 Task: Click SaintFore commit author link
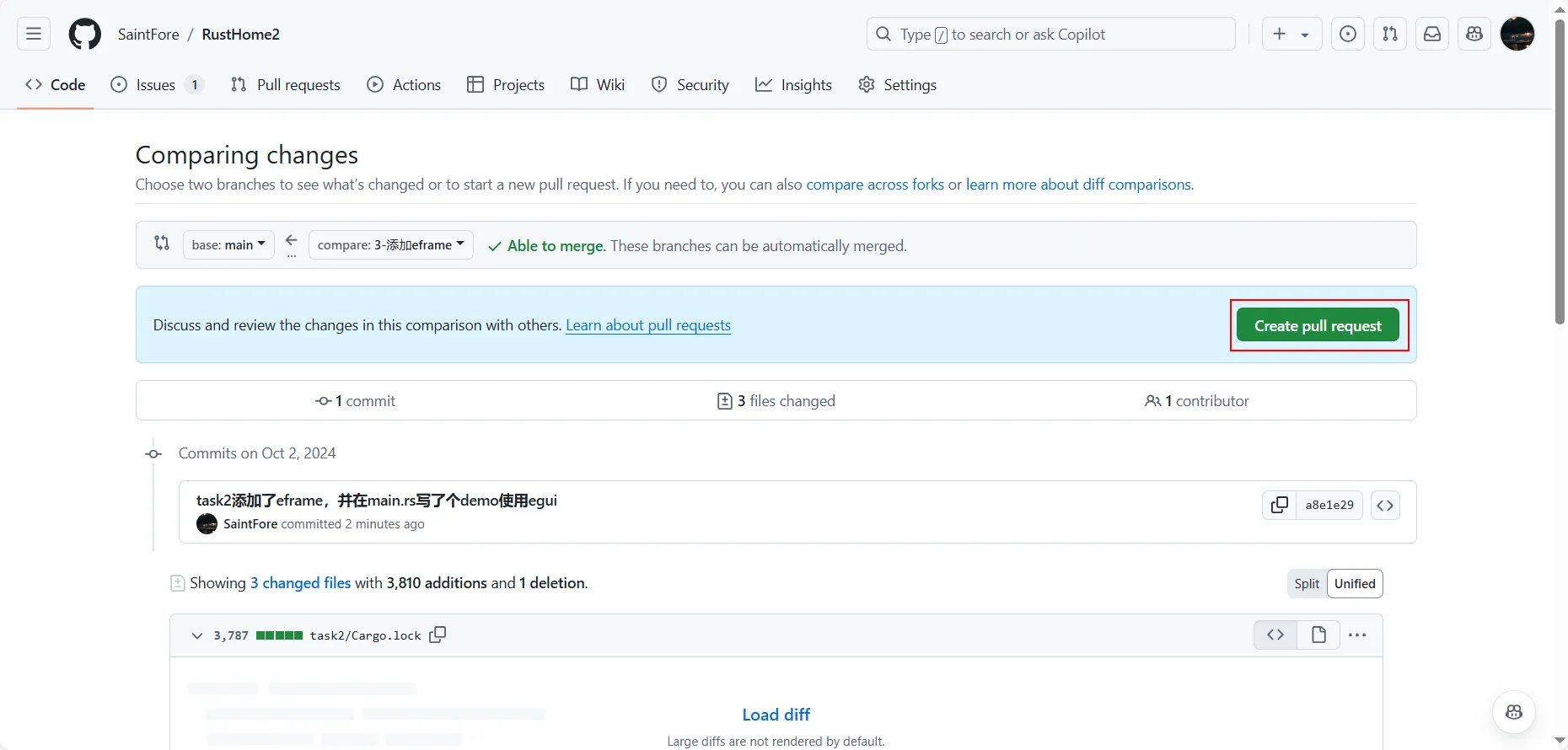(x=250, y=524)
